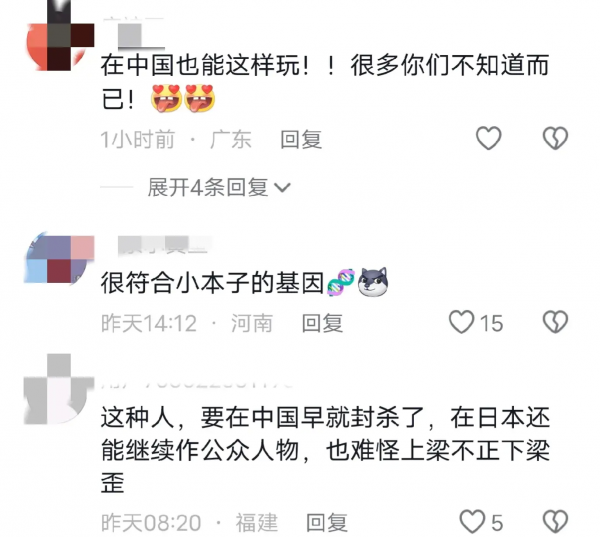Screen dimensions: 600x537
Task: Expand 展开4条回复 replies
Action: [x=219, y=188]
